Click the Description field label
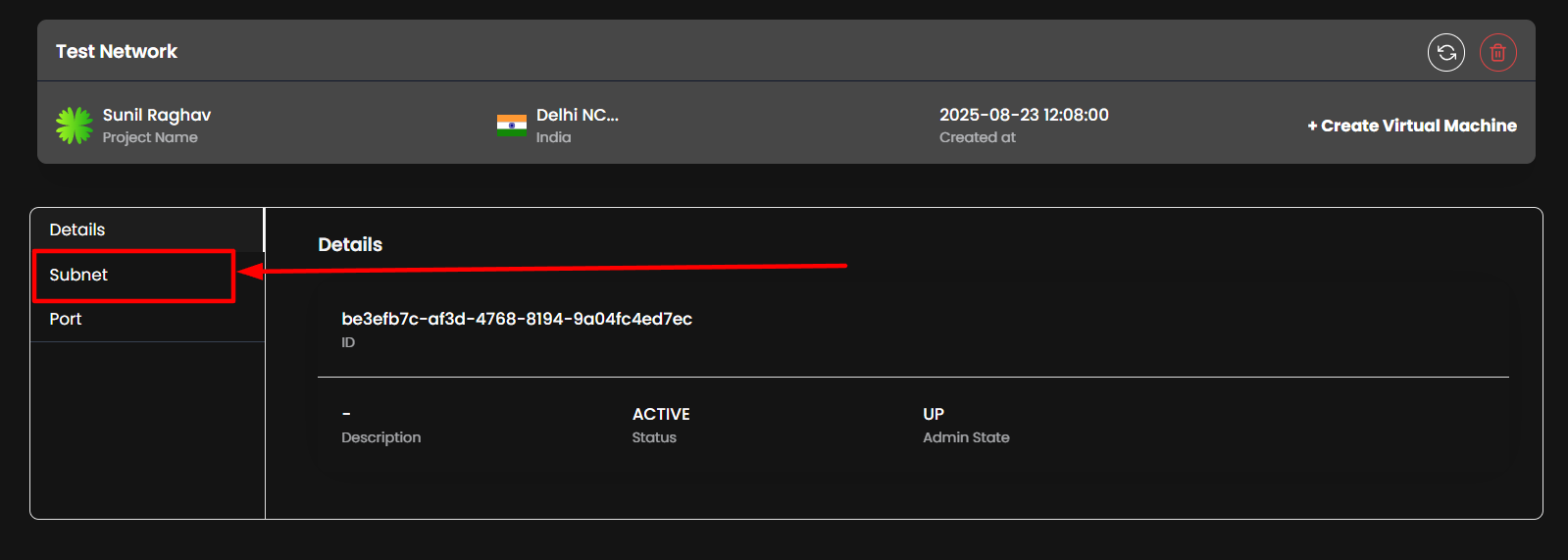 click(380, 437)
